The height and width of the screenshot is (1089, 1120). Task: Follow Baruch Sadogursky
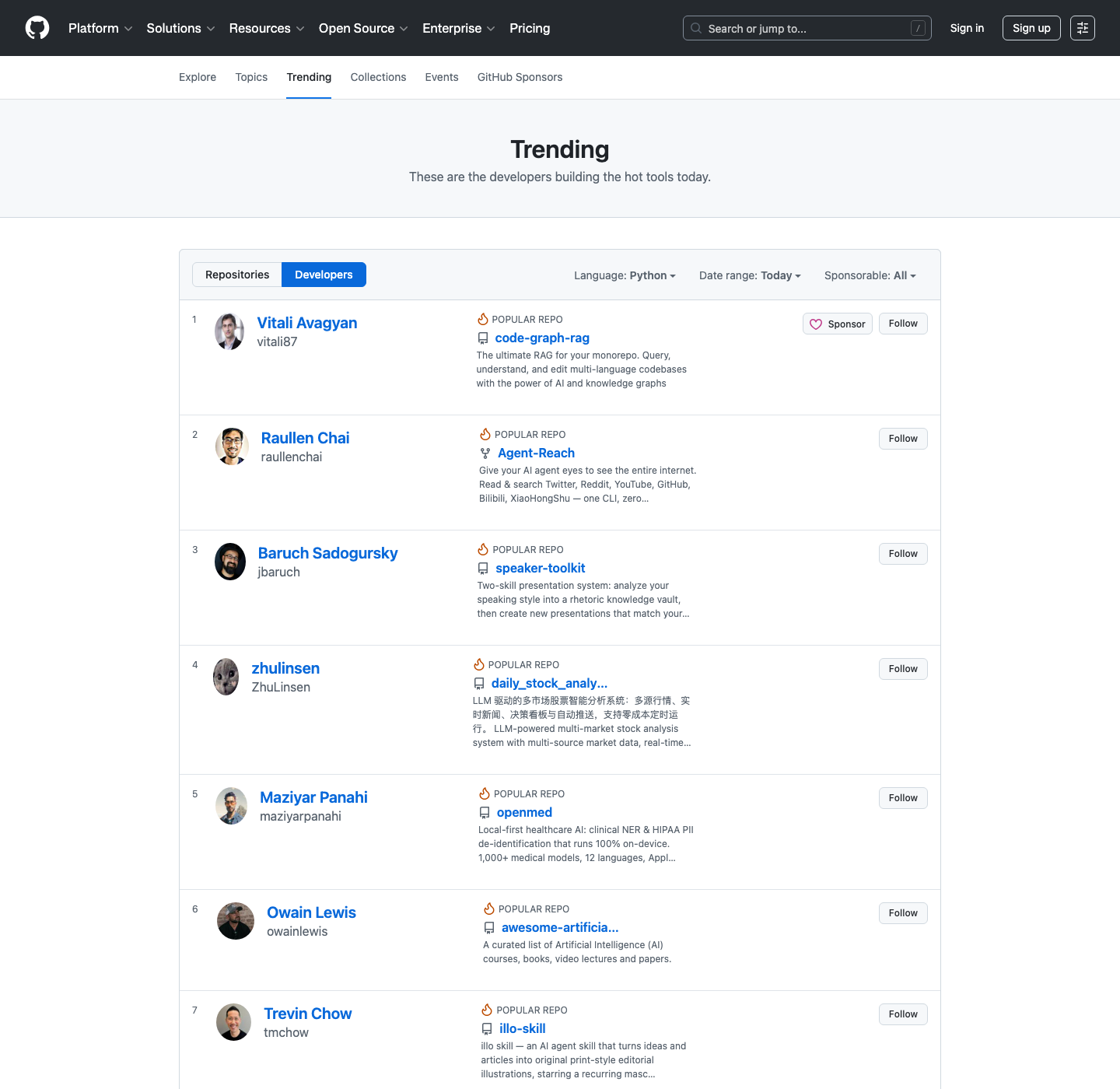[903, 554]
